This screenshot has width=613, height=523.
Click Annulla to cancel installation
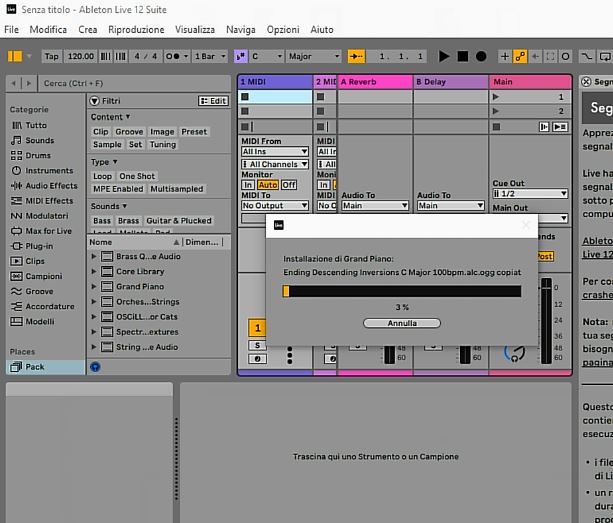(x=401, y=323)
